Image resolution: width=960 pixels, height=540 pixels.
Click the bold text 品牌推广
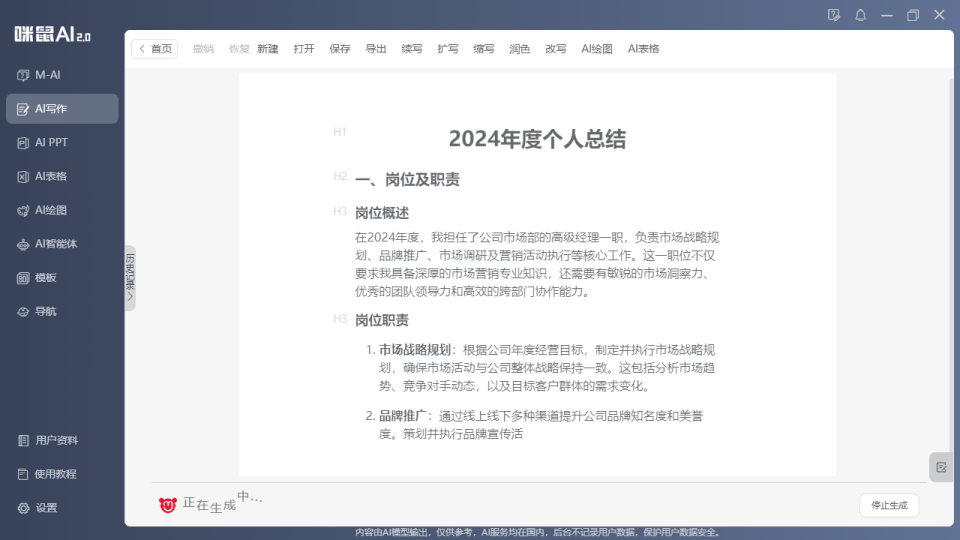point(402,416)
